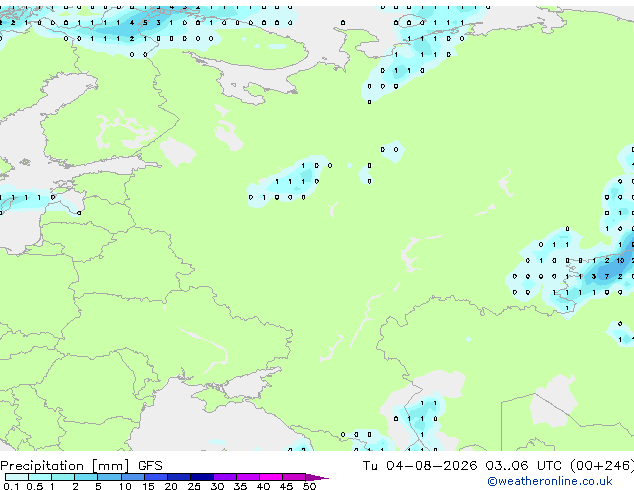This screenshot has width=634, height=490.
Task: Select the 25–30 mm navy legend segment
Action: coord(201,477)
